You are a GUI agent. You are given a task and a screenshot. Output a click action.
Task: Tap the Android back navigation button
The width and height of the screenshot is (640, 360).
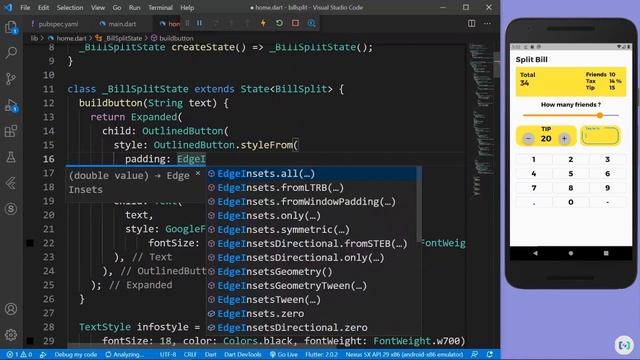coord(535,253)
